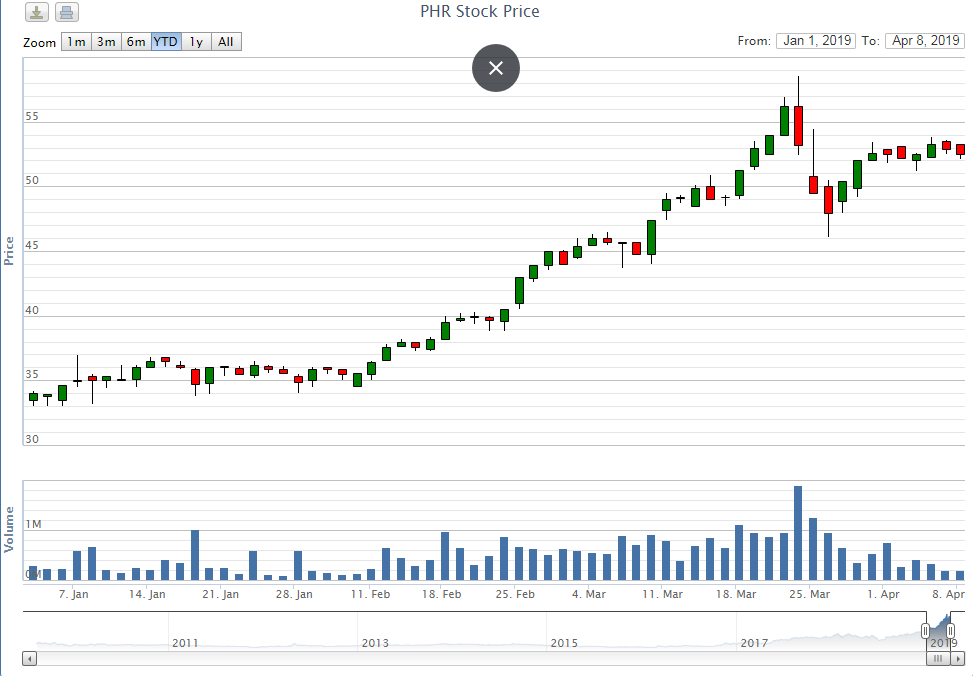
Task: Click the PHR Stock Price title
Action: (x=480, y=11)
